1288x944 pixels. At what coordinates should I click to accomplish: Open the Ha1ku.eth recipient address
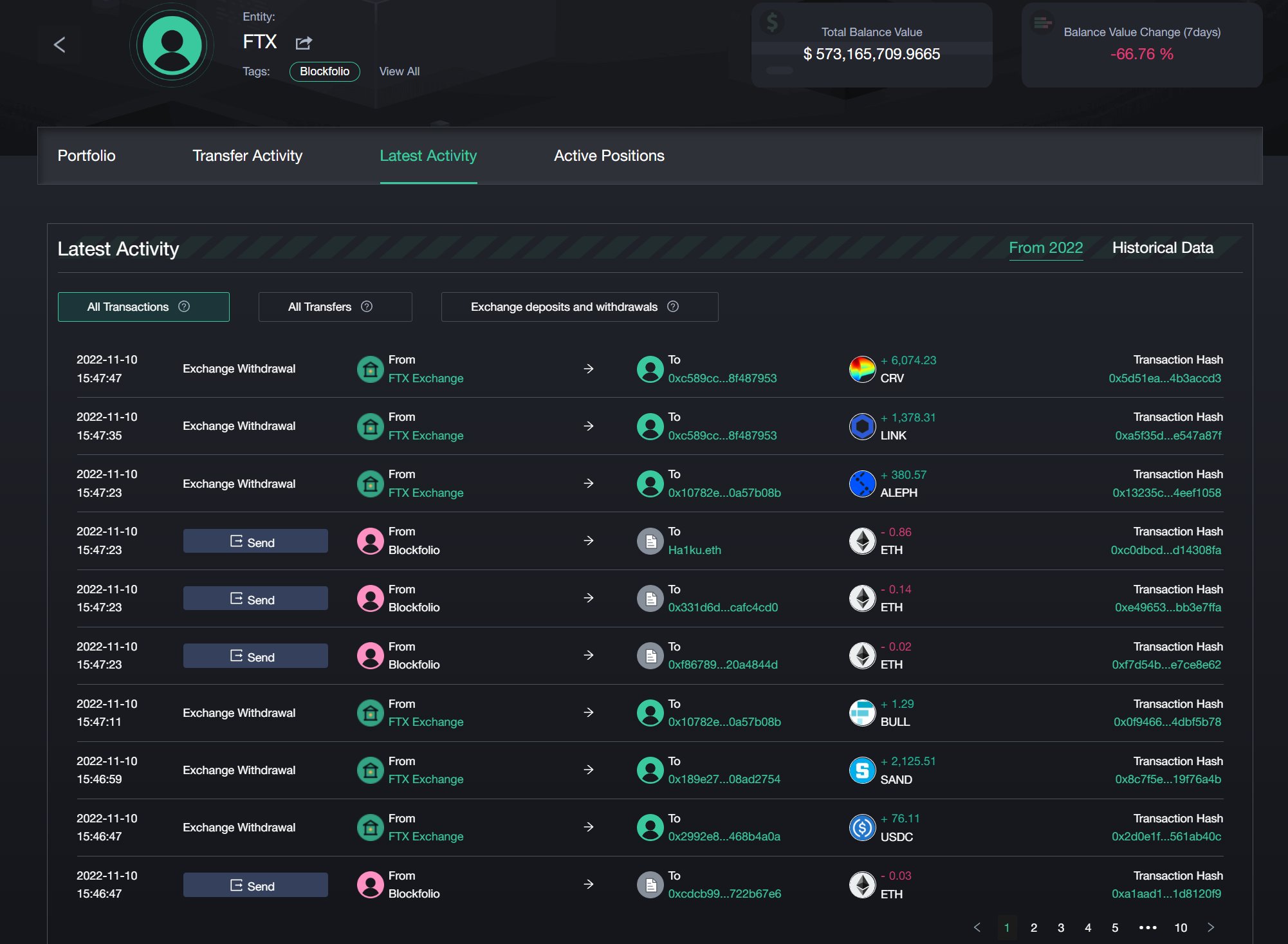coord(694,550)
